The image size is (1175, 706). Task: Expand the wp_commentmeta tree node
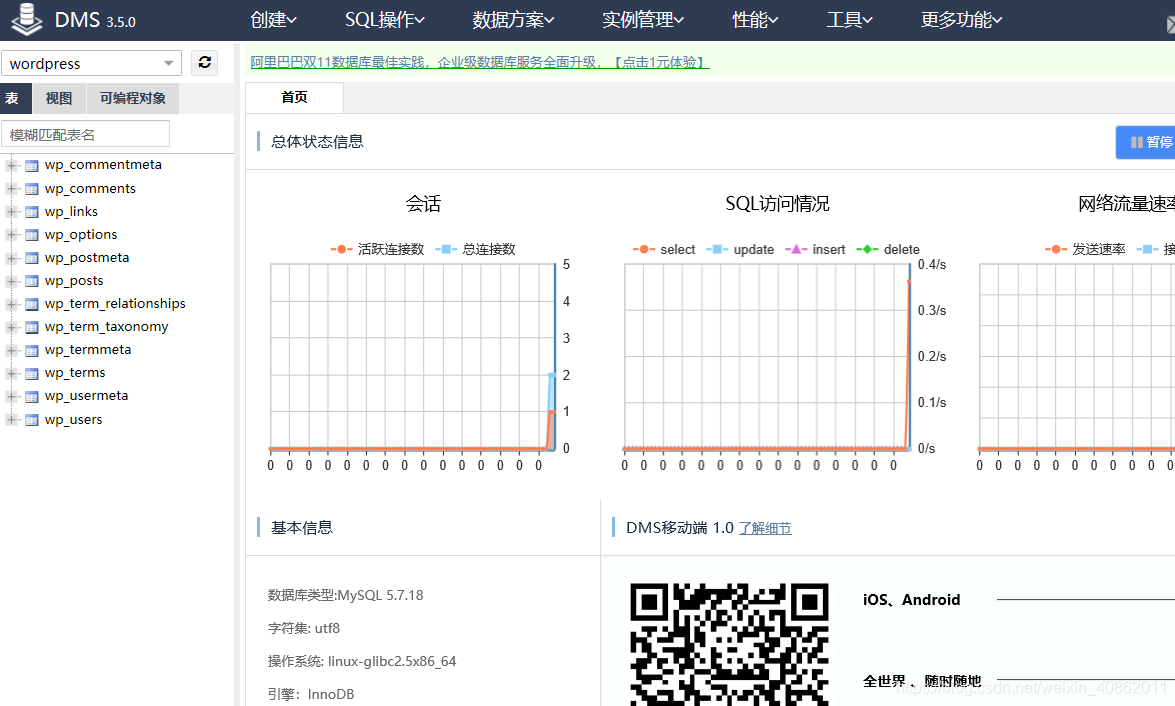[x=11, y=166]
